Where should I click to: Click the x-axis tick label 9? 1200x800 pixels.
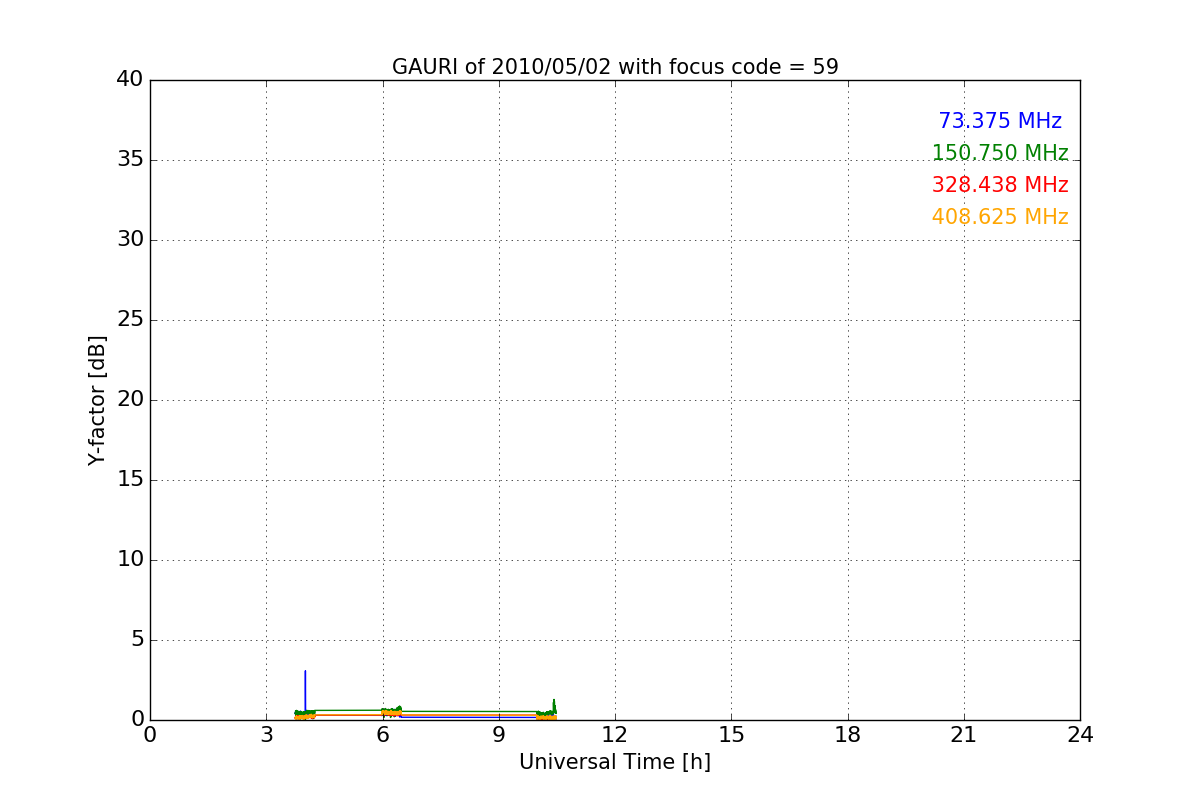point(499,735)
